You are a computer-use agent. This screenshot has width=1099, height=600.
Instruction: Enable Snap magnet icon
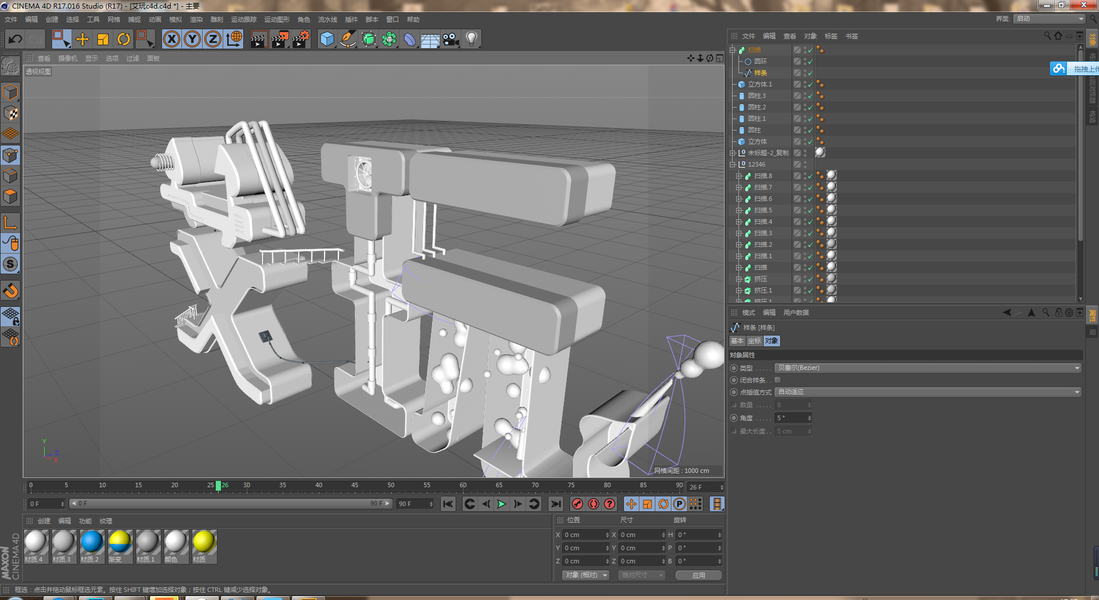click(11, 290)
